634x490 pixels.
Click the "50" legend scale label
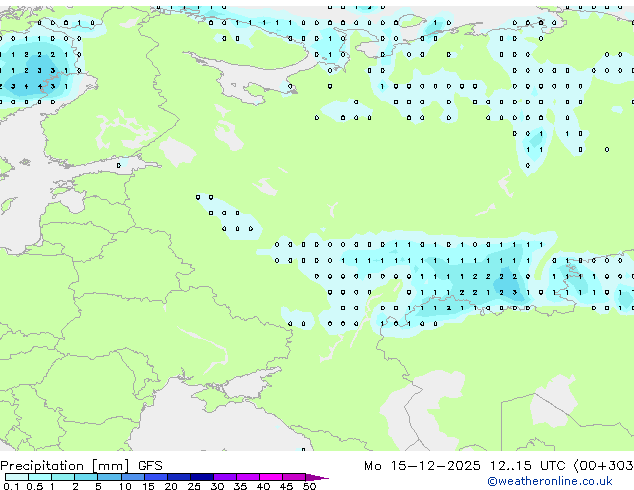[x=309, y=486]
